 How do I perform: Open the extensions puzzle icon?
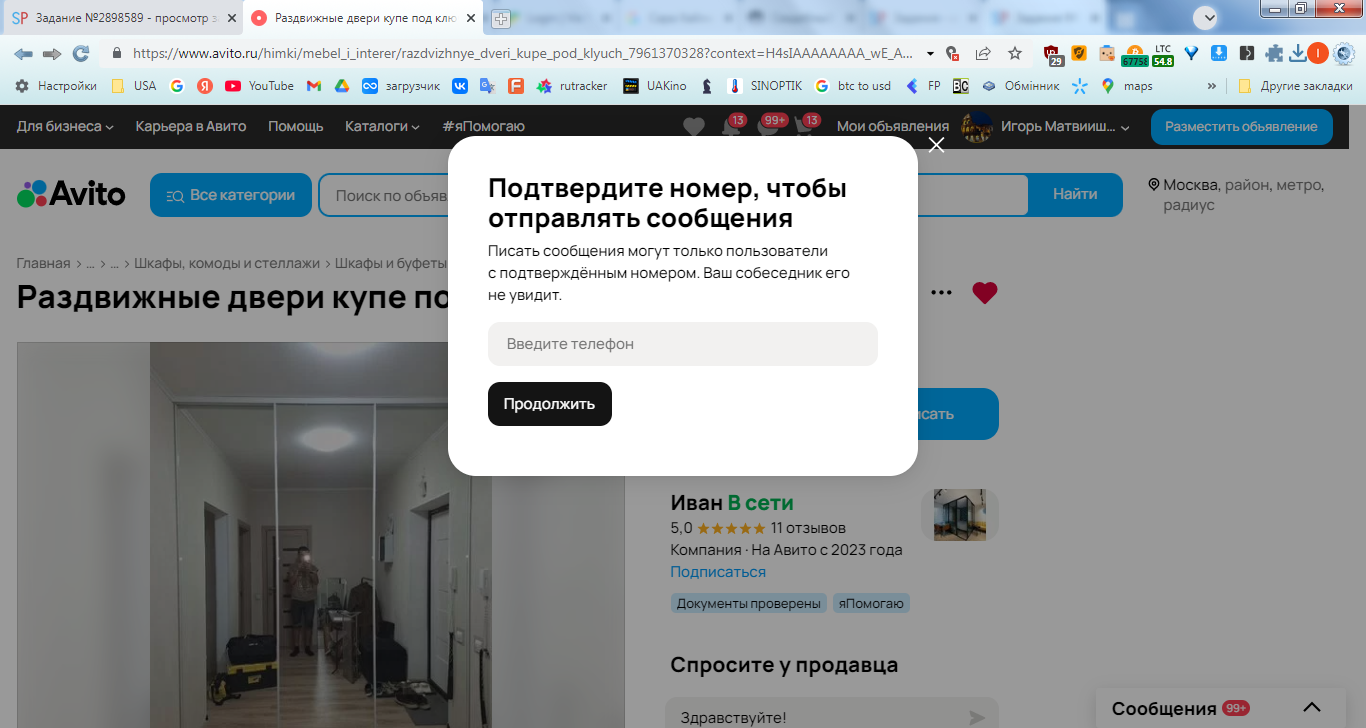click(1273, 53)
